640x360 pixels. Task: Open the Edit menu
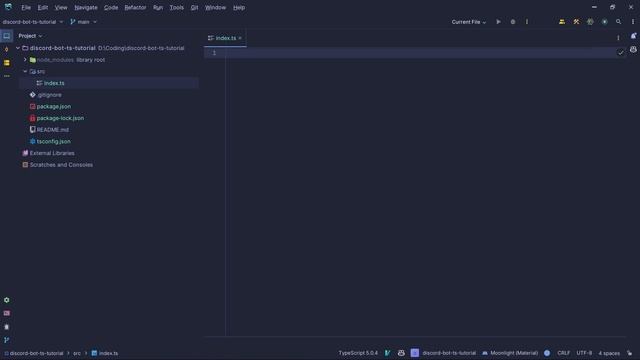point(43,7)
